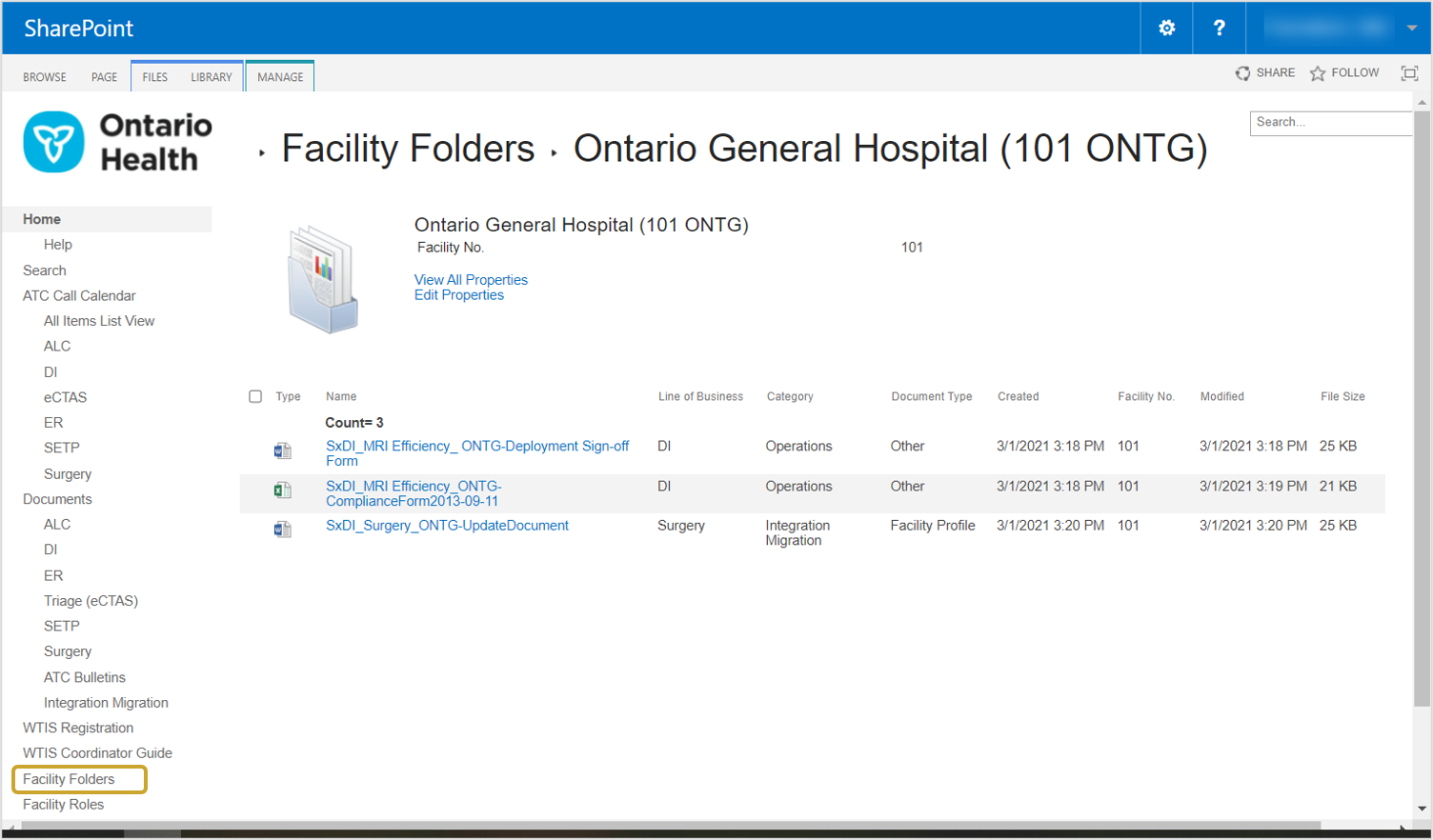Open the settings gear menu
The width and height of the screenshot is (1433, 840).
click(1166, 29)
